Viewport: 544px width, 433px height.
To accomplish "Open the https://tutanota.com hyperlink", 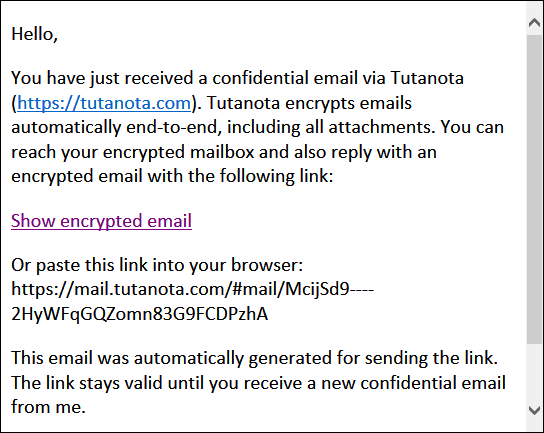I will (104, 103).
